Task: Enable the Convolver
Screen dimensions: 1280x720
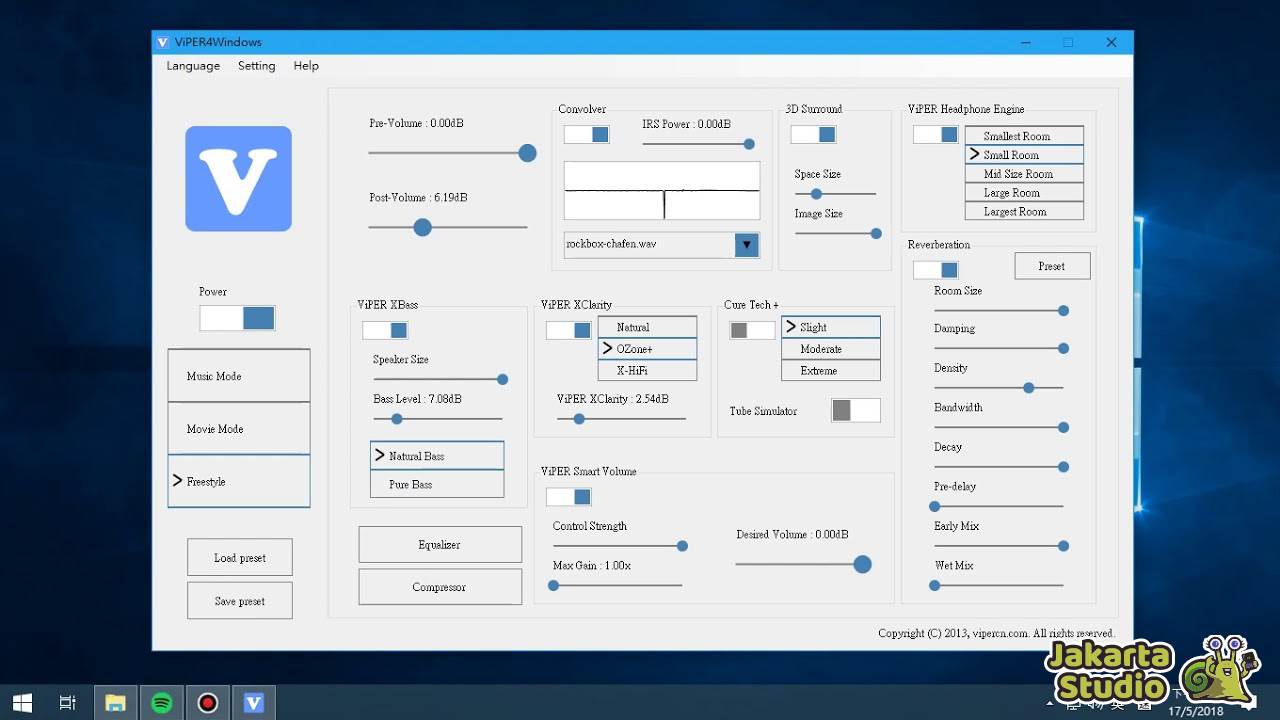Action: tap(586, 134)
